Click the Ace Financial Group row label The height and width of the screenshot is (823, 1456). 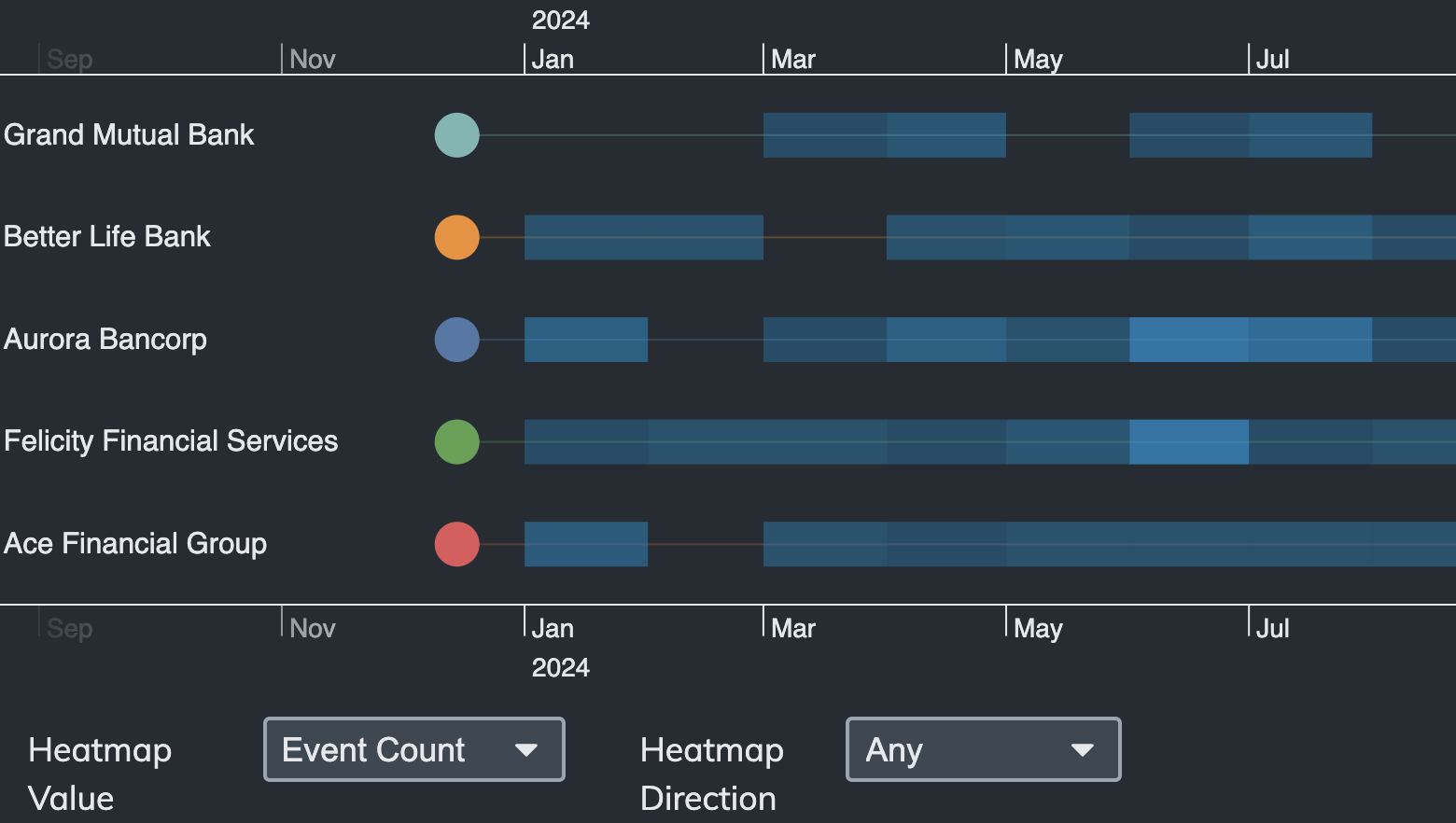click(x=135, y=544)
